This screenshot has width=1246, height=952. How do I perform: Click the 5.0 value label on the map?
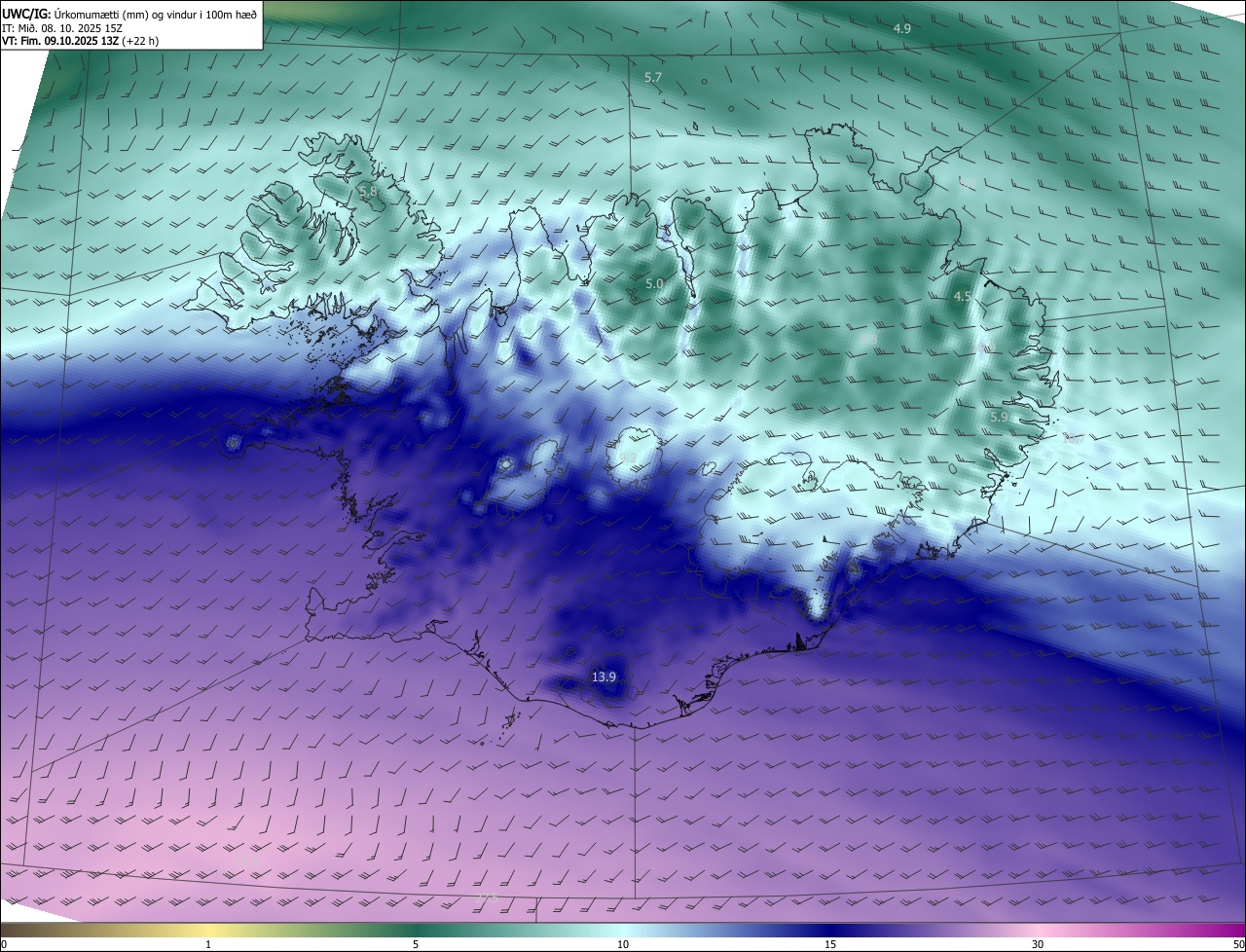(654, 284)
